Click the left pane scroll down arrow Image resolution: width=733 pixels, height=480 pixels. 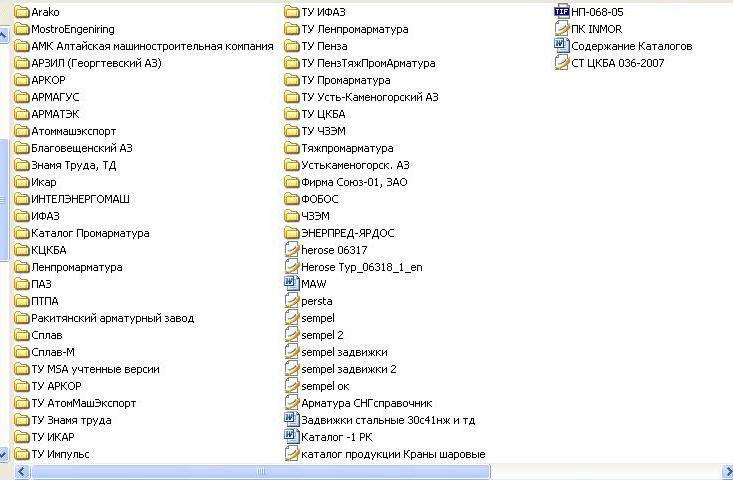[x=4, y=455]
